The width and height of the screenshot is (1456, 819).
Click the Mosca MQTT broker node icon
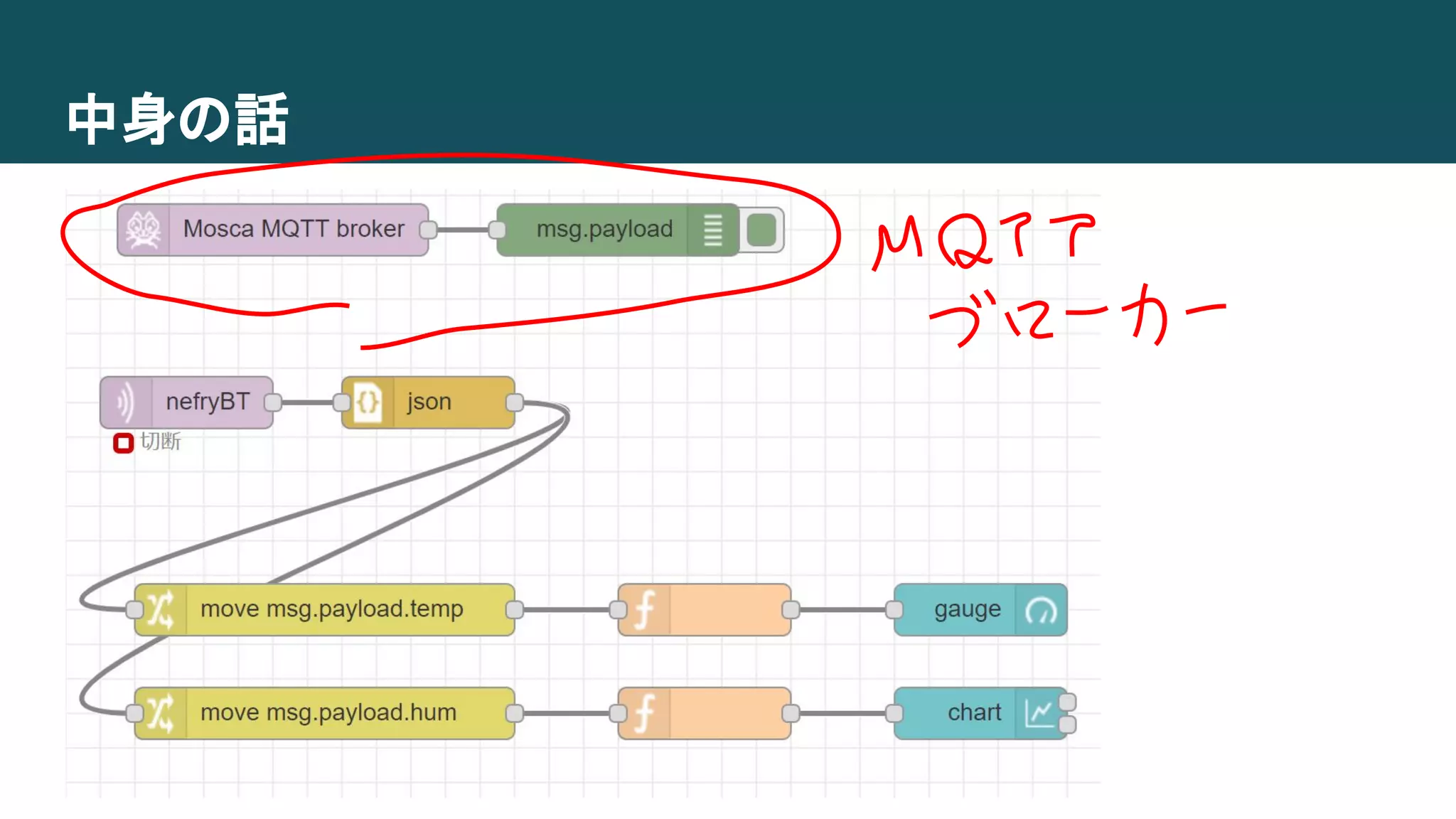point(144,230)
